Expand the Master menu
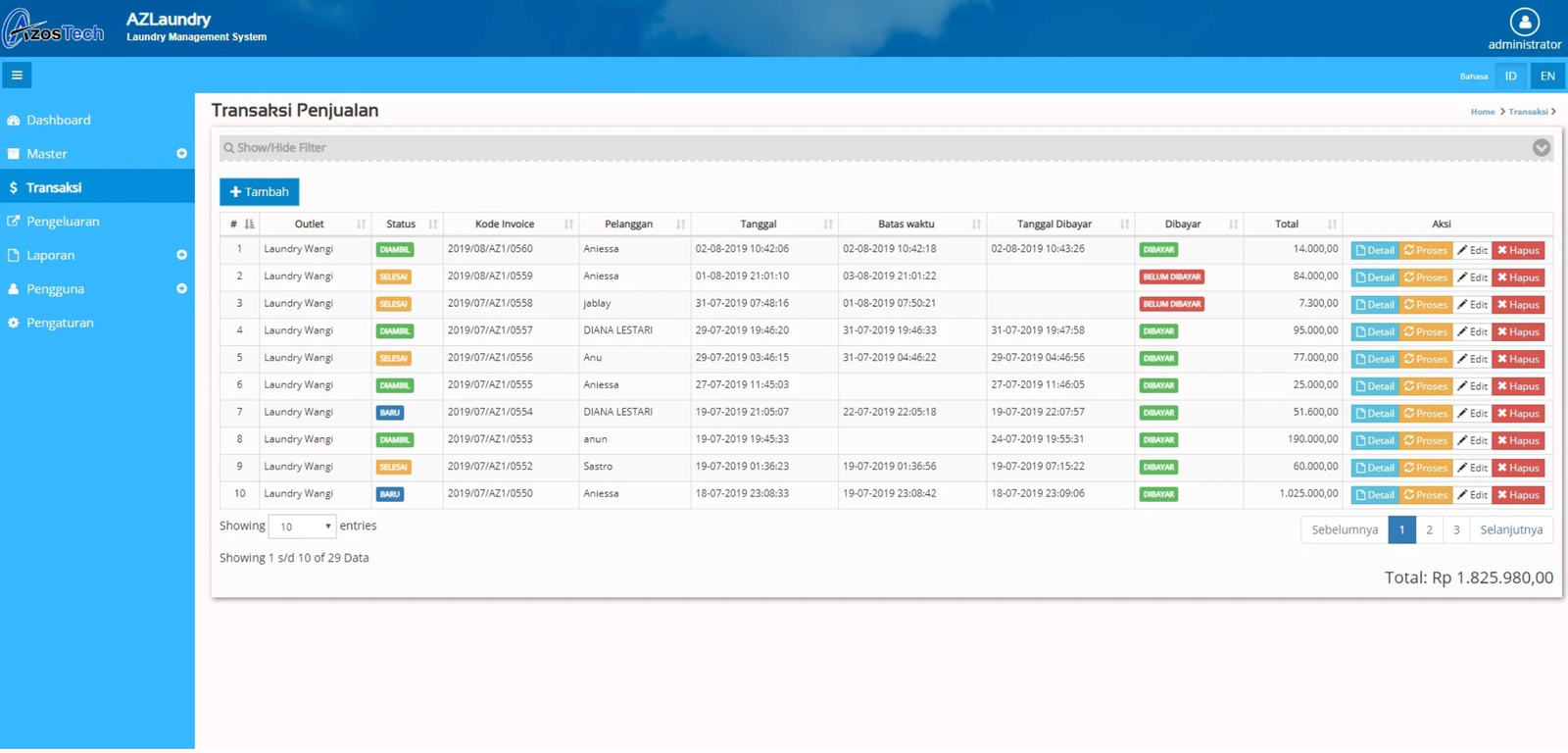Screen dimensions: 1568x753 [x=181, y=154]
